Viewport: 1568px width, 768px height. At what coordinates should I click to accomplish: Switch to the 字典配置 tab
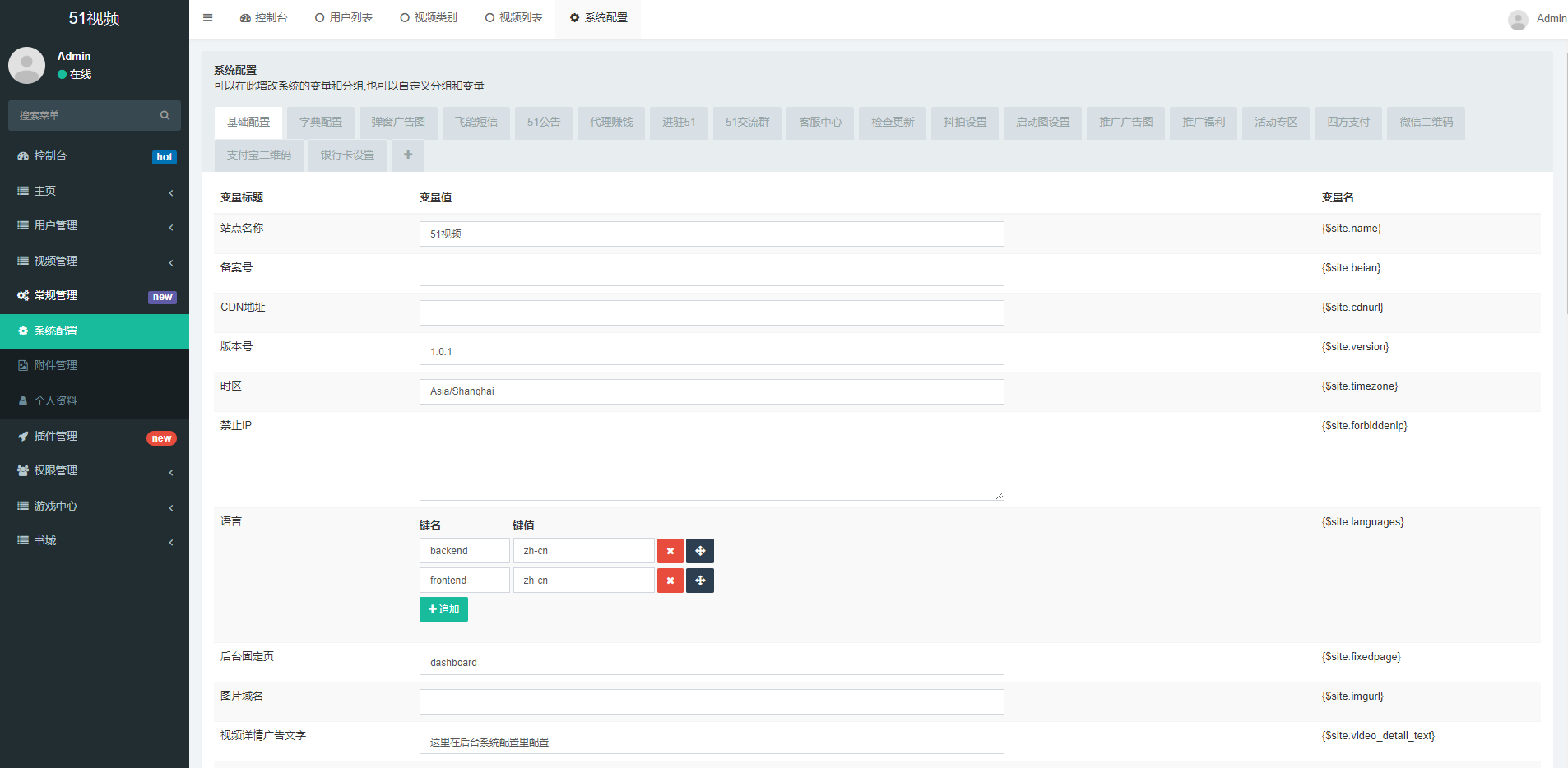(x=320, y=122)
